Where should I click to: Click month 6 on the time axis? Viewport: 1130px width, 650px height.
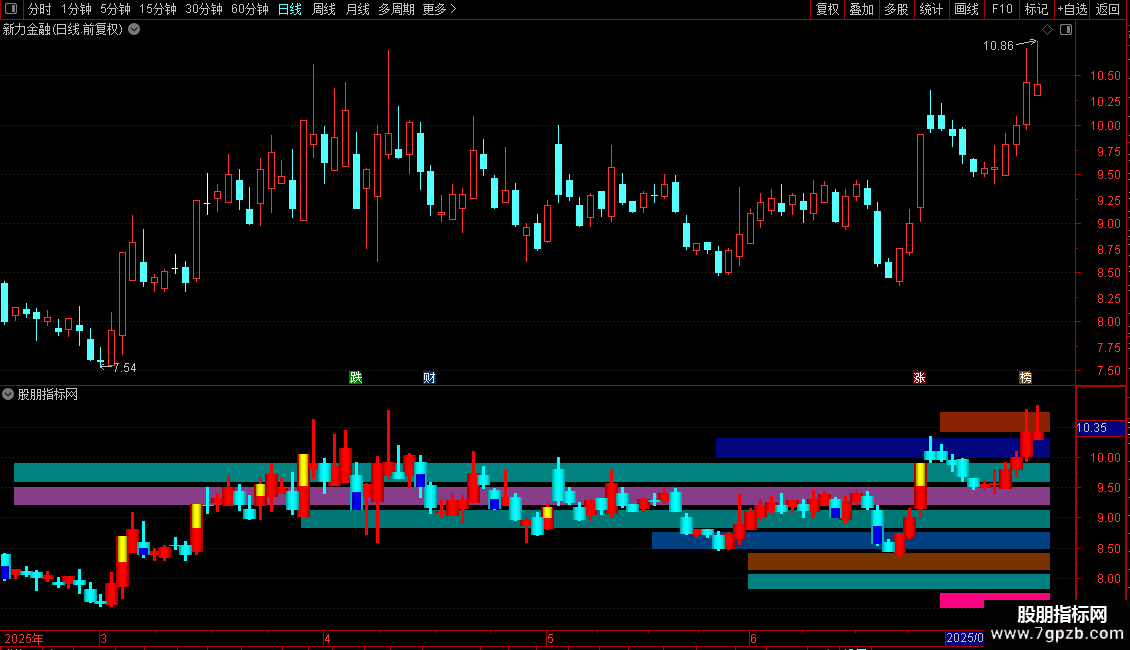(753, 638)
